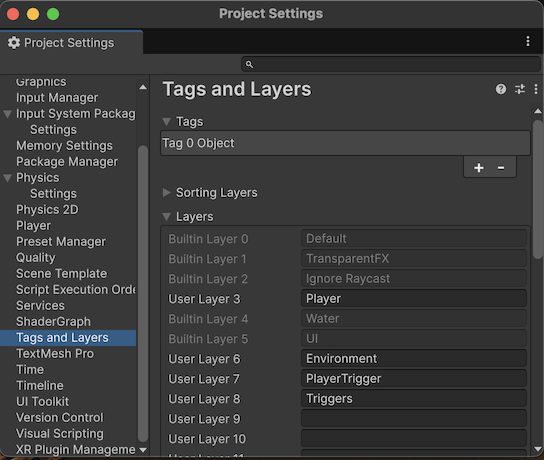Open Player settings

(x=33, y=225)
